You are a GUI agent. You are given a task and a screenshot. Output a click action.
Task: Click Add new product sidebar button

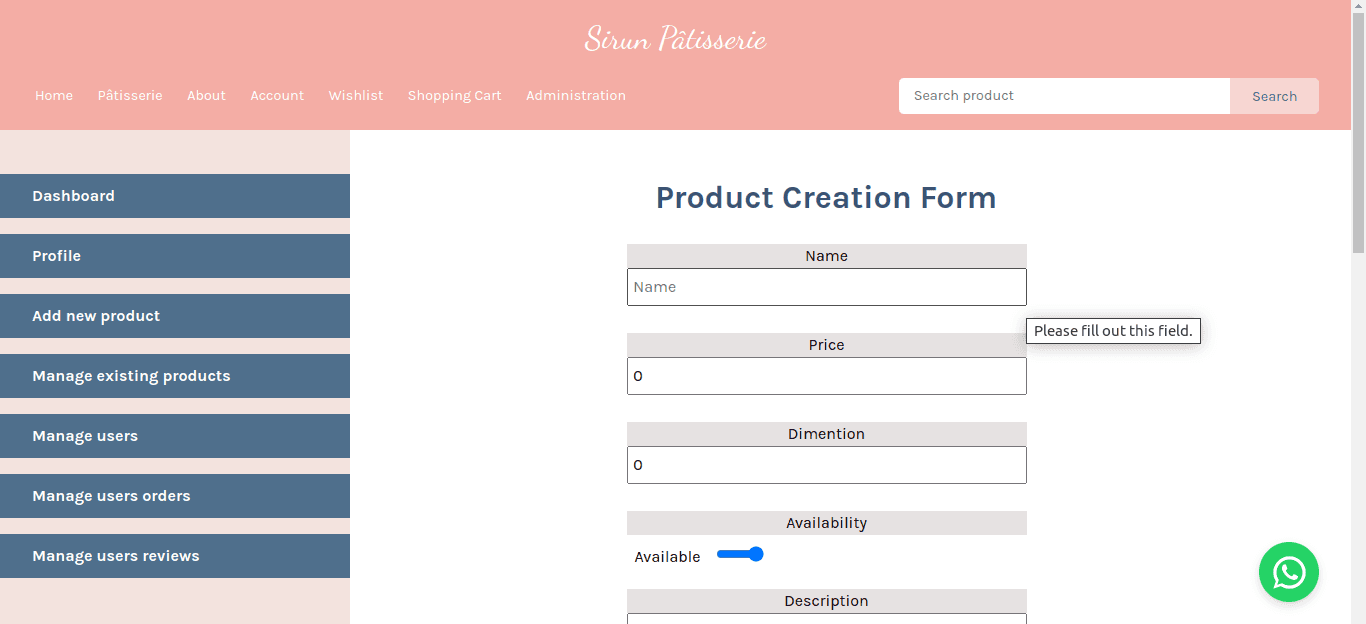175,316
